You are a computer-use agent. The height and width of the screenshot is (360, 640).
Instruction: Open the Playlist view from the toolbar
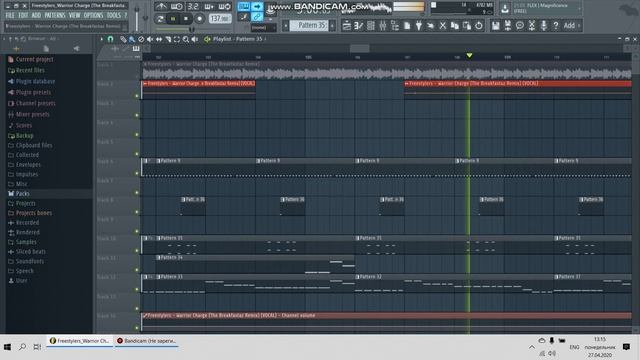point(347,26)
